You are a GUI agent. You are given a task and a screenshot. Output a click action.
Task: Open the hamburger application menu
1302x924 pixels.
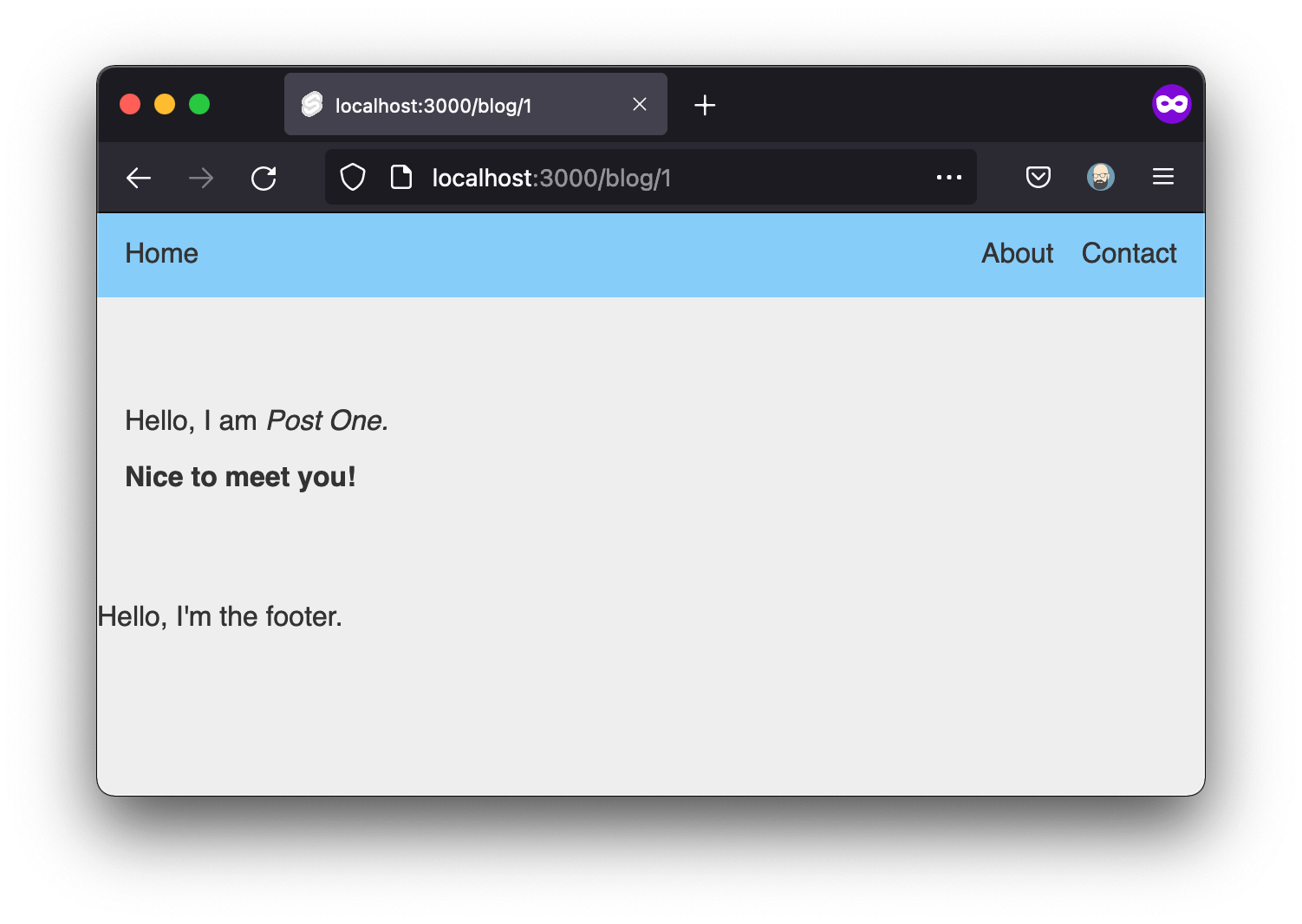coord(1163,177)
